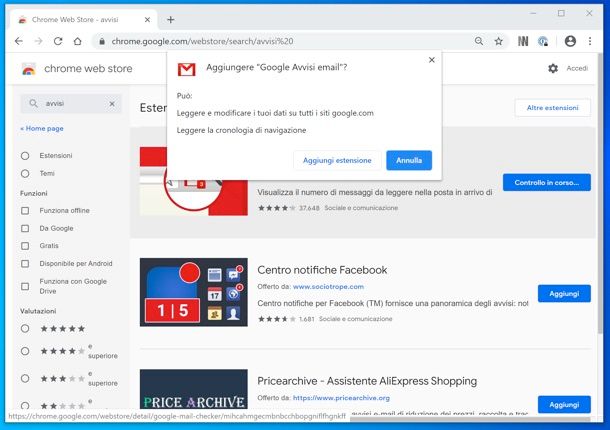Clear the avvisi search with the X
The image size is (610, 430).
112,104
